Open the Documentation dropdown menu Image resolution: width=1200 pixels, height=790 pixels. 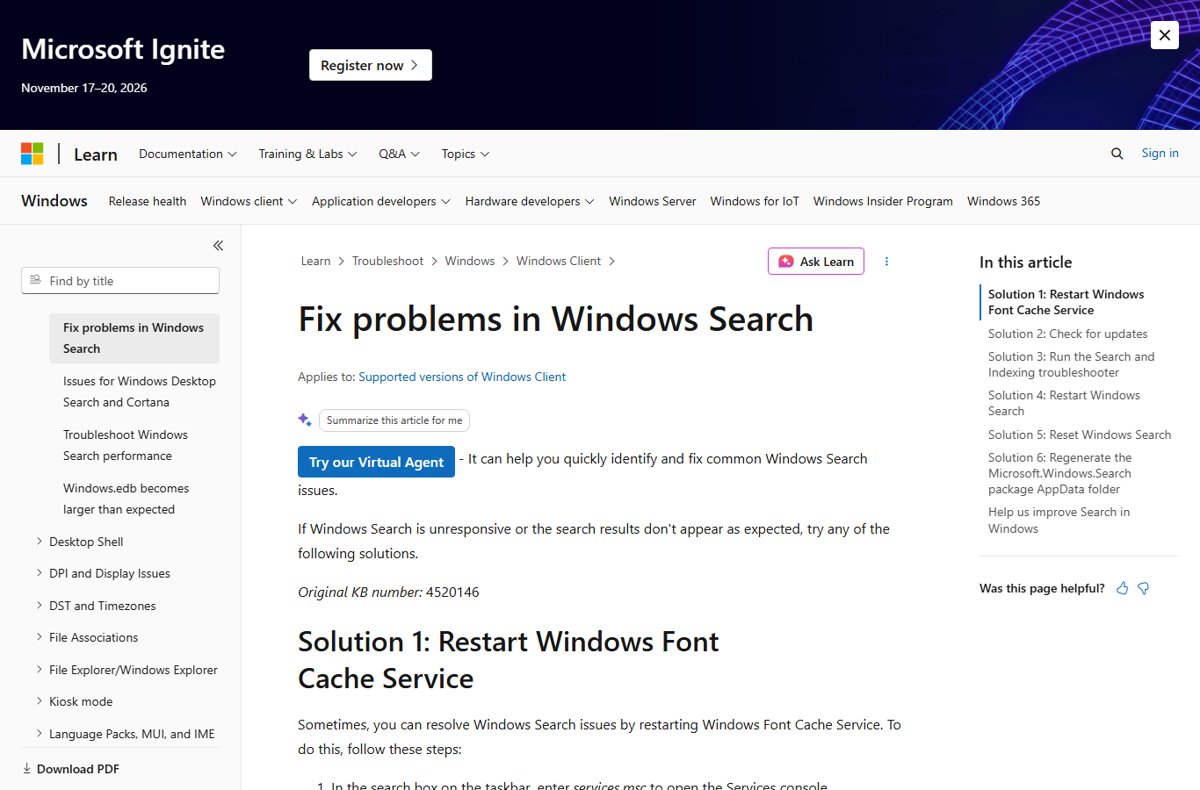pos(188,154)
